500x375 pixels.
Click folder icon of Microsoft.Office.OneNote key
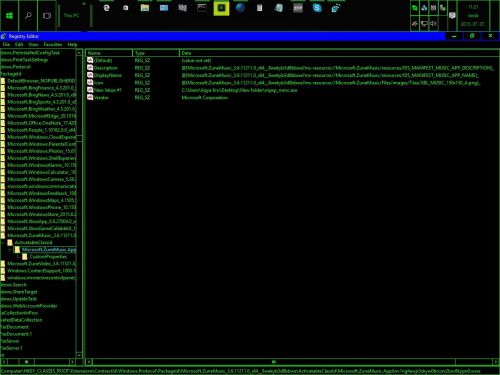tap(3, 123)
